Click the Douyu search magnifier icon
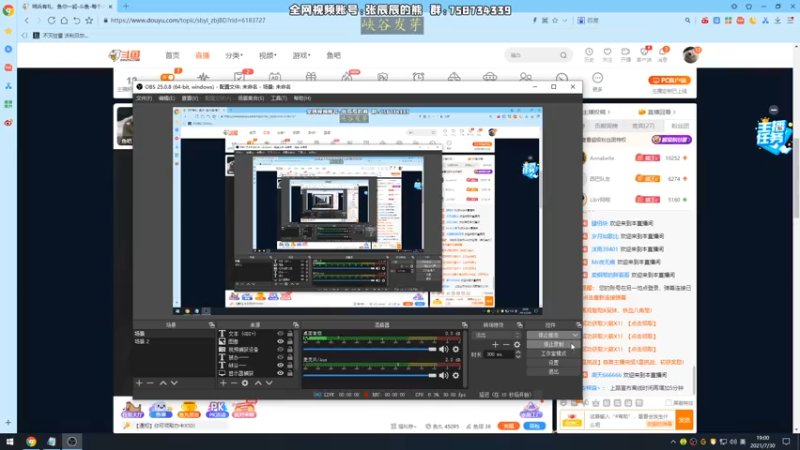800x450 pixels. [563, 55]
